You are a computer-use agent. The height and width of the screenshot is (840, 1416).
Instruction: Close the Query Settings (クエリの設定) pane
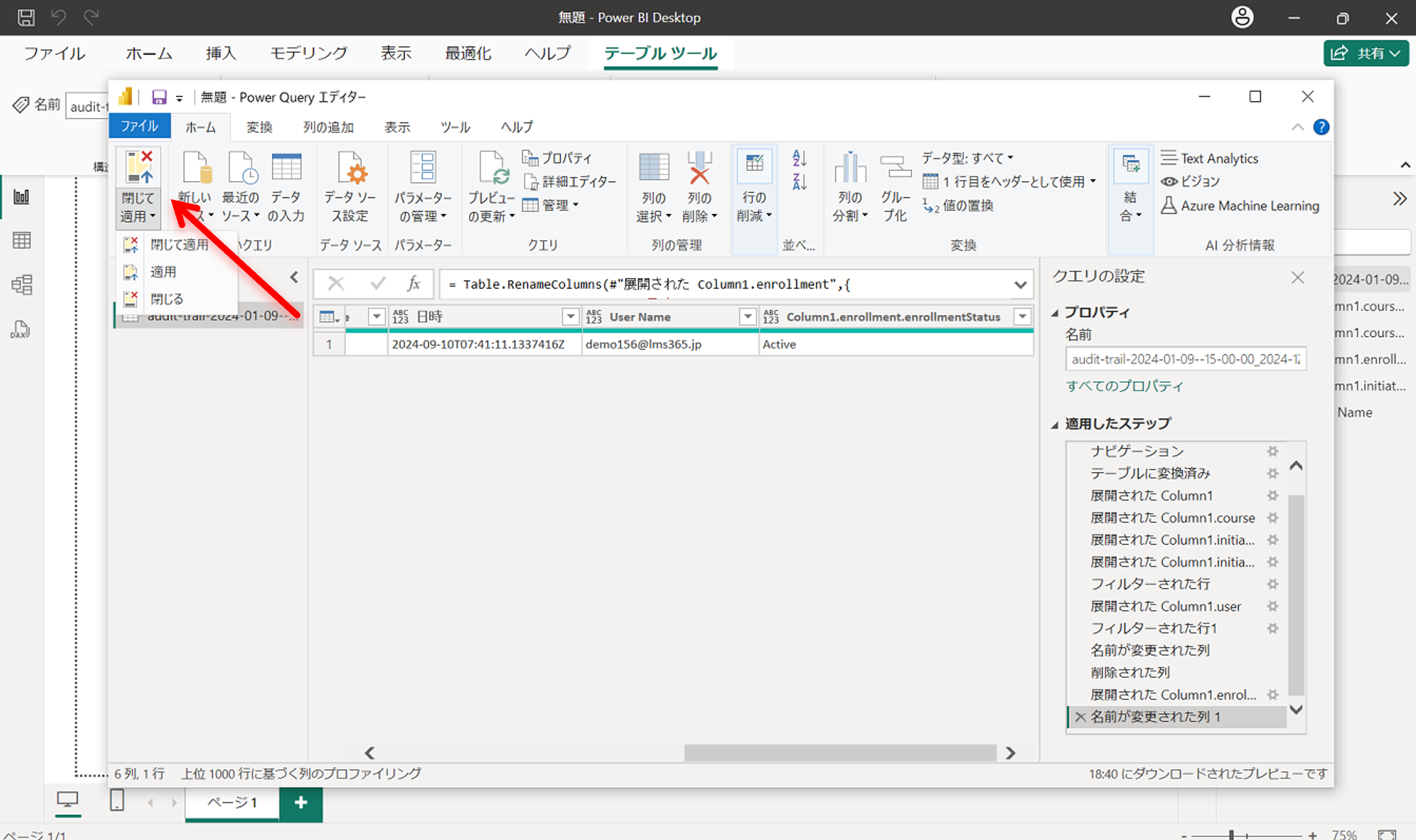[1298, 277]
